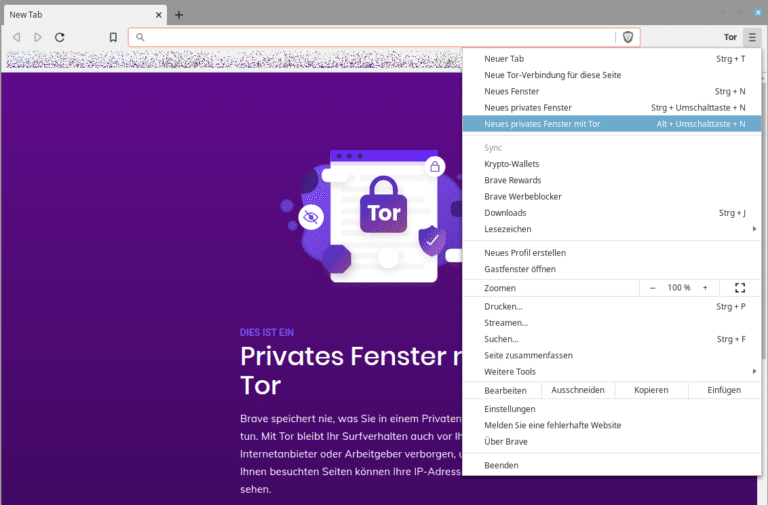Expand the Lesezeichen submenu
Image resolution: width=768 pixels, height=505 pixels.
pyautogui.click(x=612, y=229)
